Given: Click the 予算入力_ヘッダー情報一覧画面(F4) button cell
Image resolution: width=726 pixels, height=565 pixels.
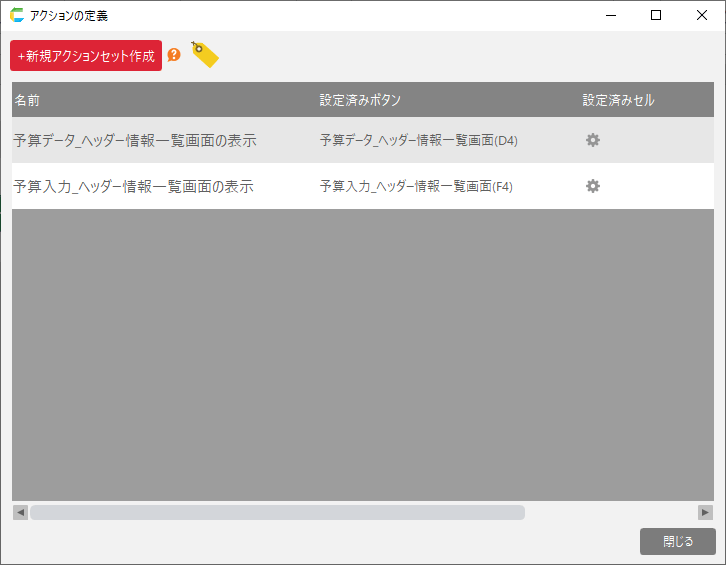Looking at the screenshot, I should (416, 187).
